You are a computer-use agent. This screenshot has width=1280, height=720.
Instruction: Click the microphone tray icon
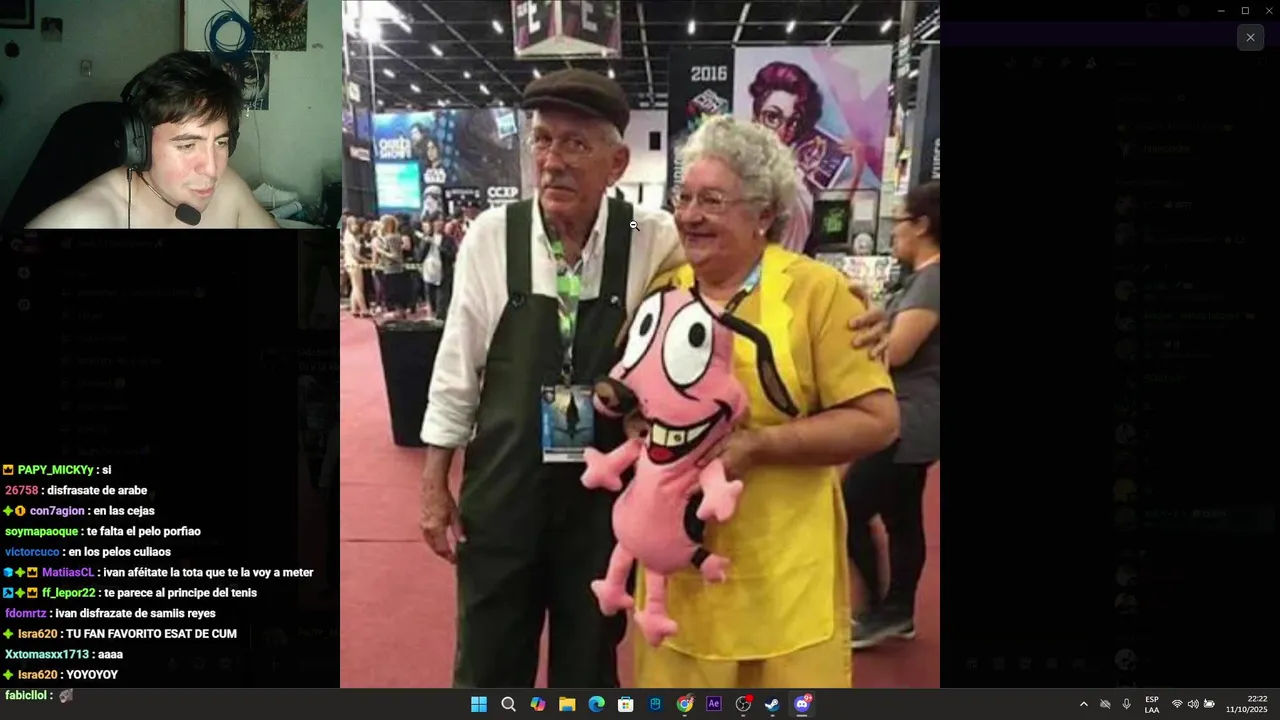pos(1127,704)
